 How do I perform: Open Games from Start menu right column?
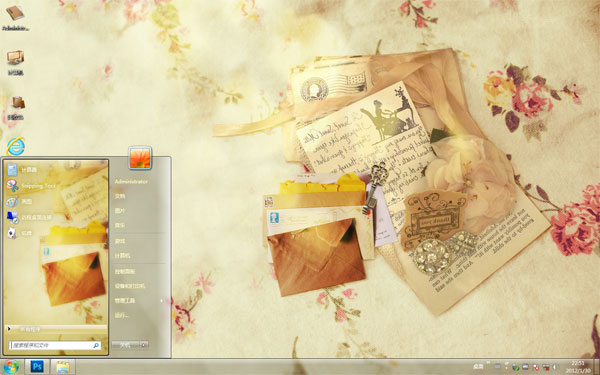pyautogui.click(x=120, y=241)
